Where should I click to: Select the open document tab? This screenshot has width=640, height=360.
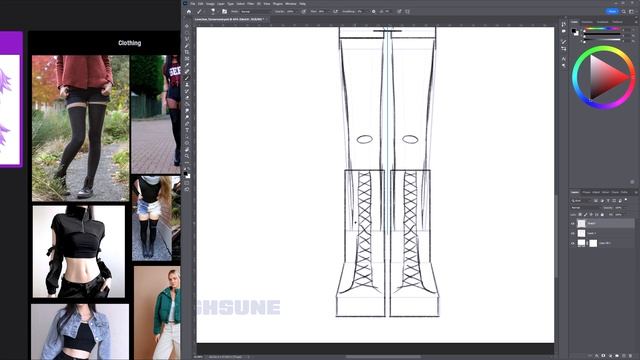pyautogui.click(x=229, y=19)
